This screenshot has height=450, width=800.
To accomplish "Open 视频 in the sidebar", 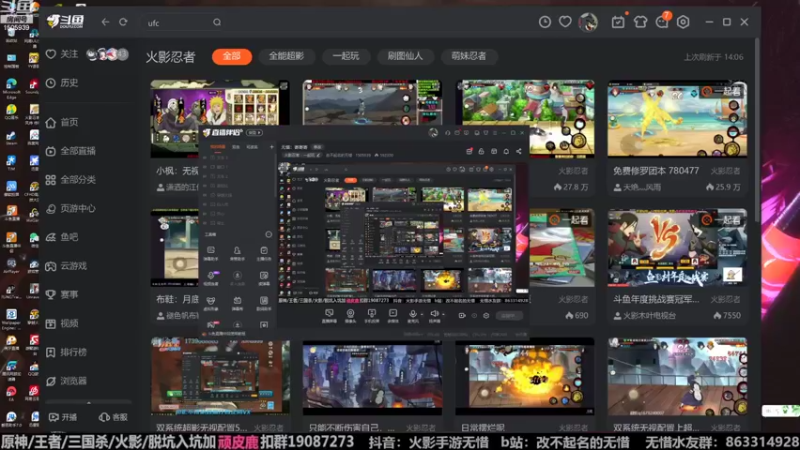I will 62,323.
